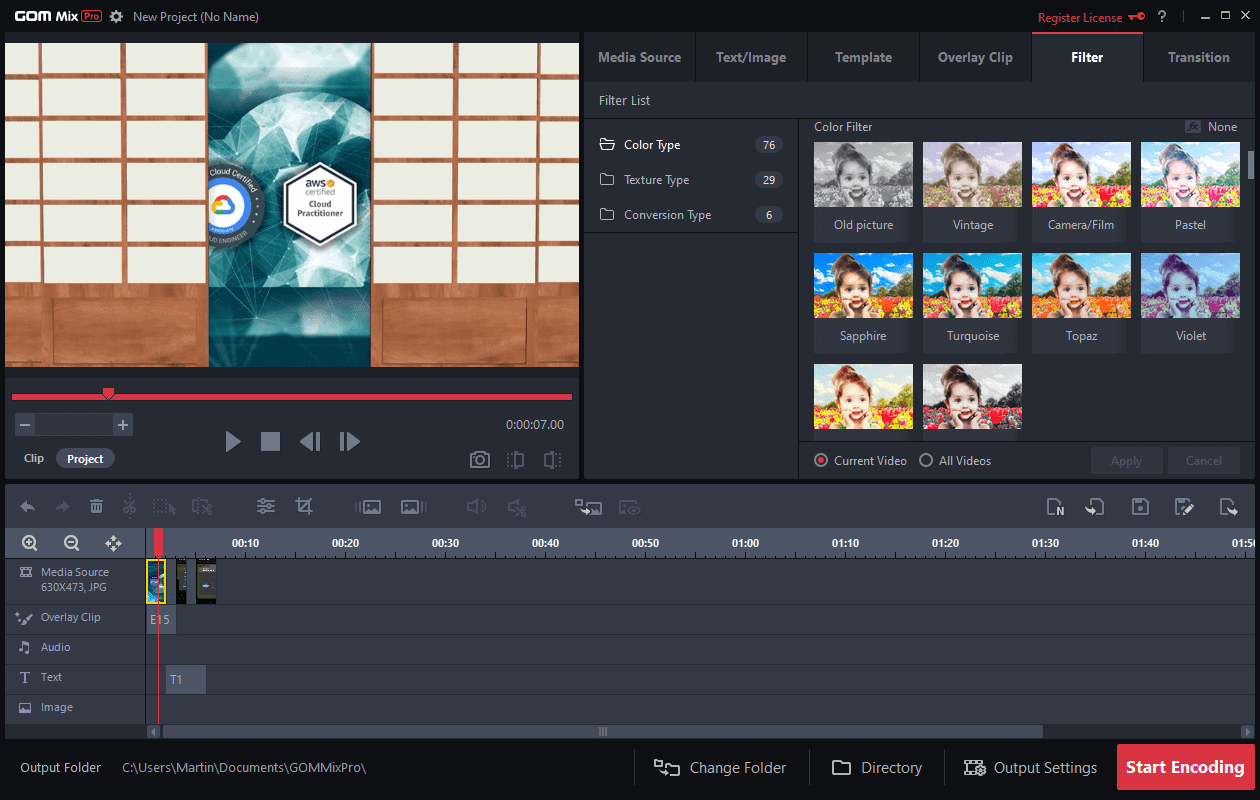Switch preview to Clip mode

coord(34,459)
